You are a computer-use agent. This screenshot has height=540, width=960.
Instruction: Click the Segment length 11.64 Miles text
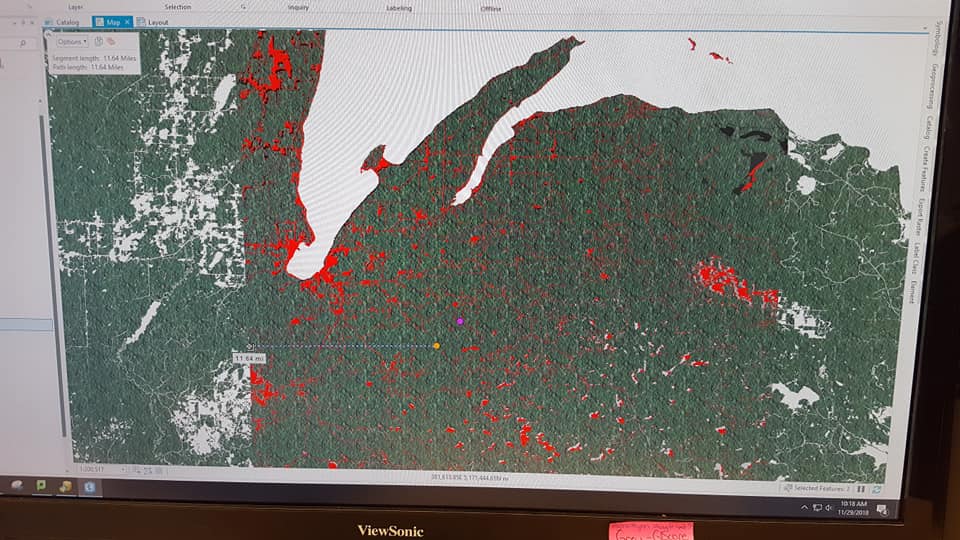(x=94, y=58)
